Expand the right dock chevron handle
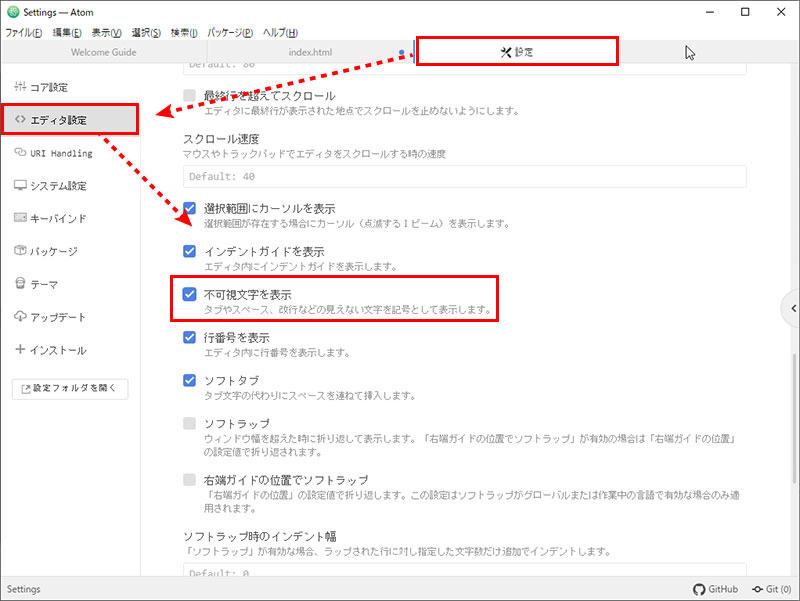The image size is (800, 601). click(792, 308)
